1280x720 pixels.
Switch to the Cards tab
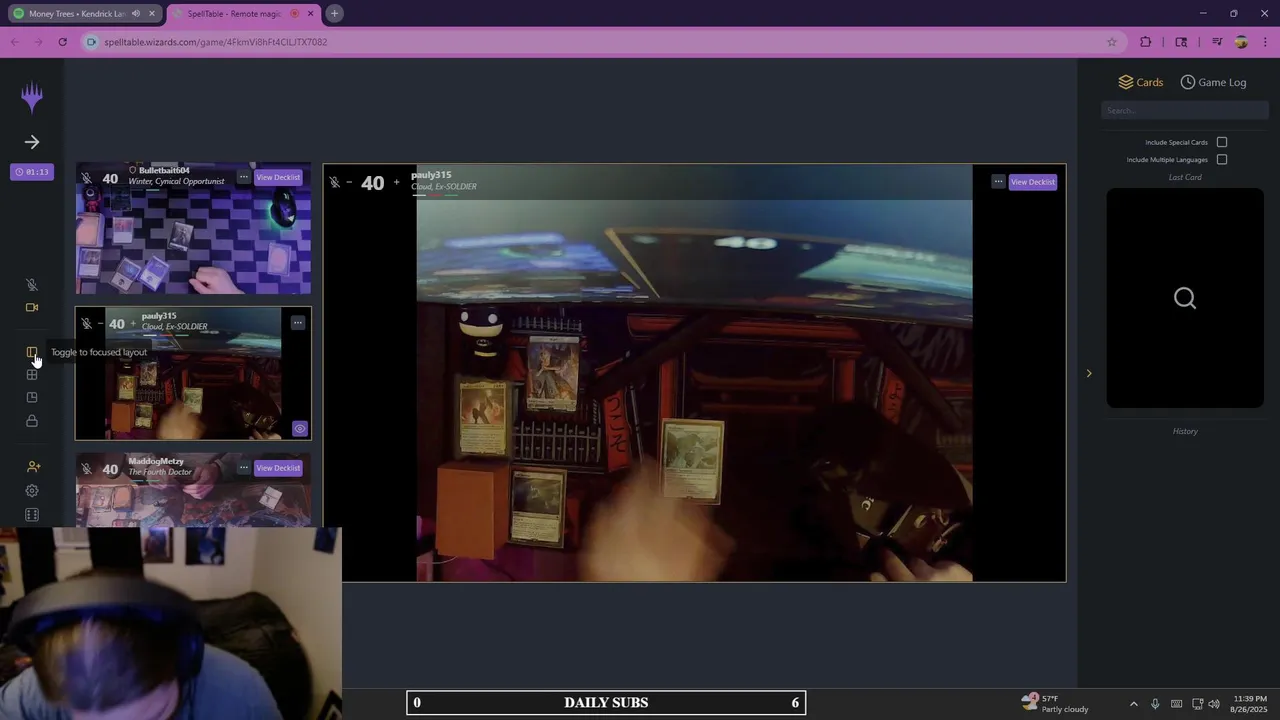click(x=1140, y=82)
